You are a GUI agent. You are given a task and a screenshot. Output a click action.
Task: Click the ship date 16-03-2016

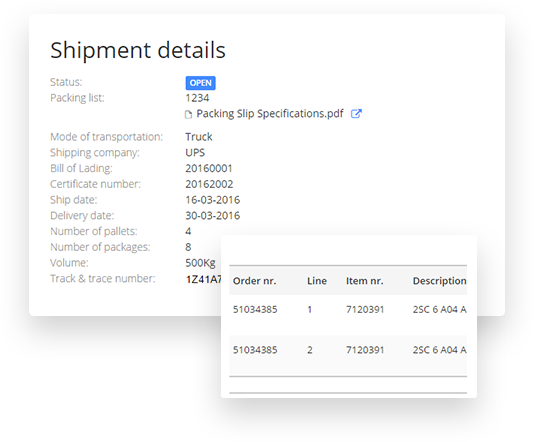[213, 200]
